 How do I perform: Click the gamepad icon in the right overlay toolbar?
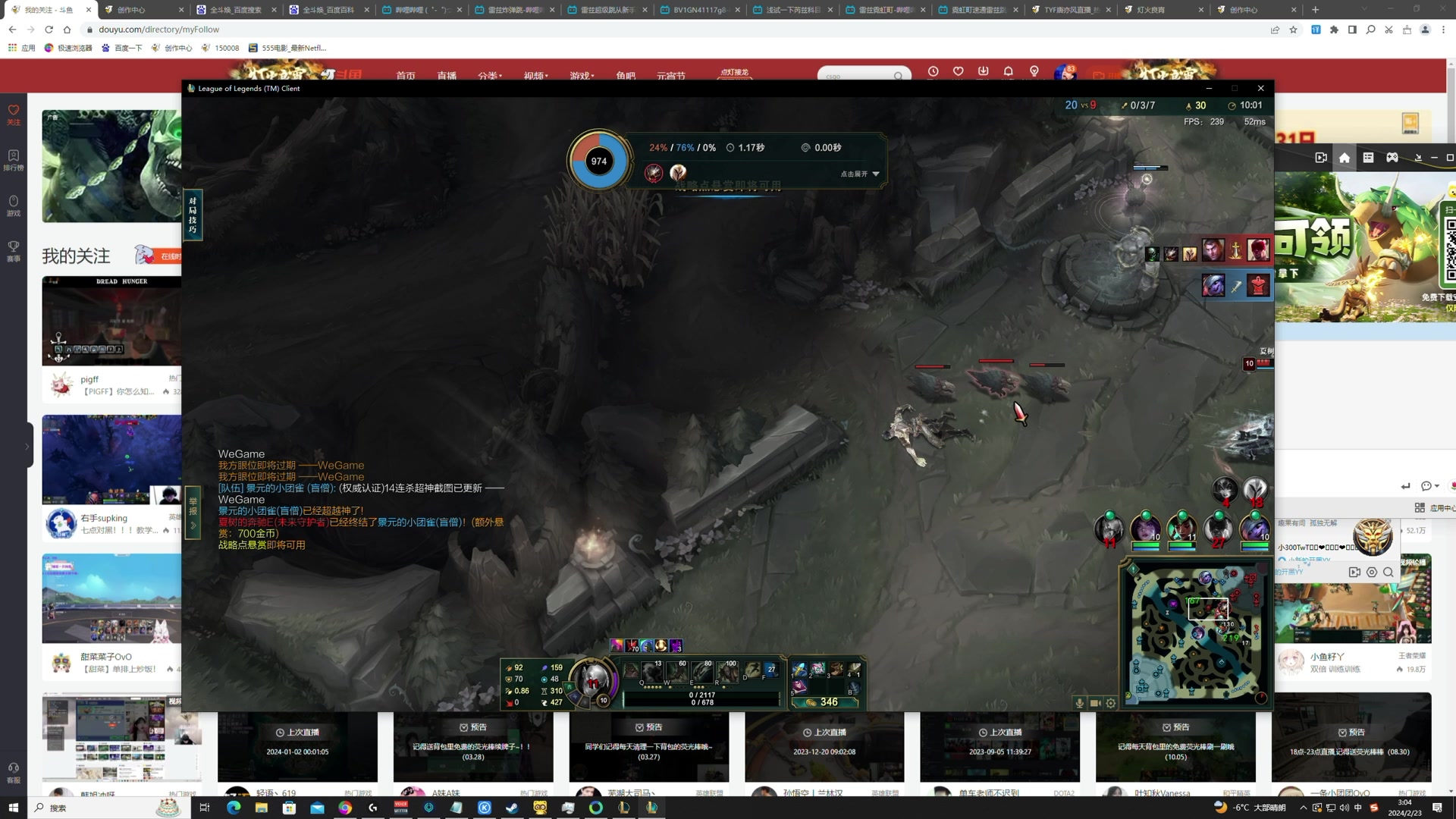tap(1392, 158)
